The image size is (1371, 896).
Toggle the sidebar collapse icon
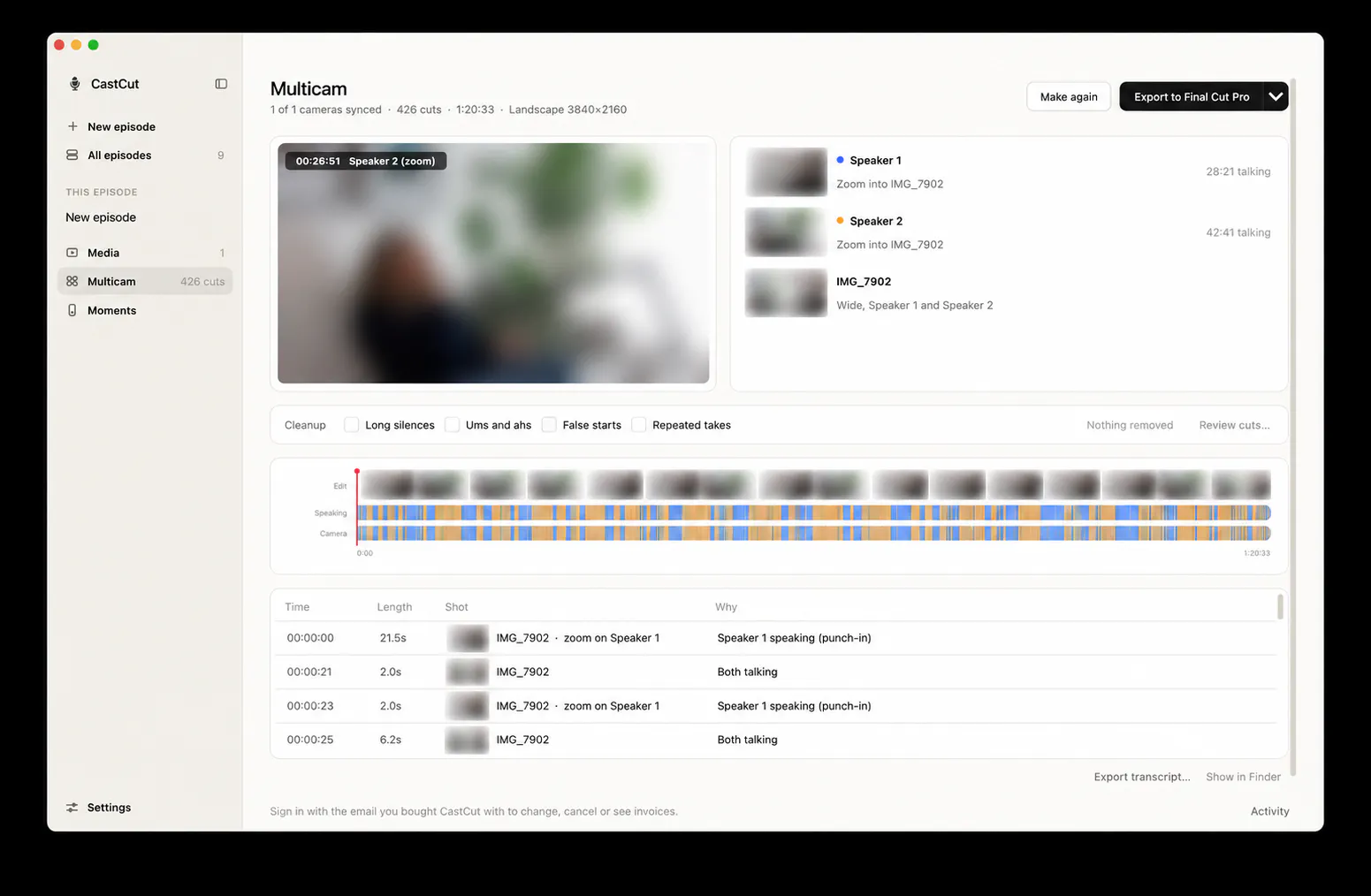[221, 84]
